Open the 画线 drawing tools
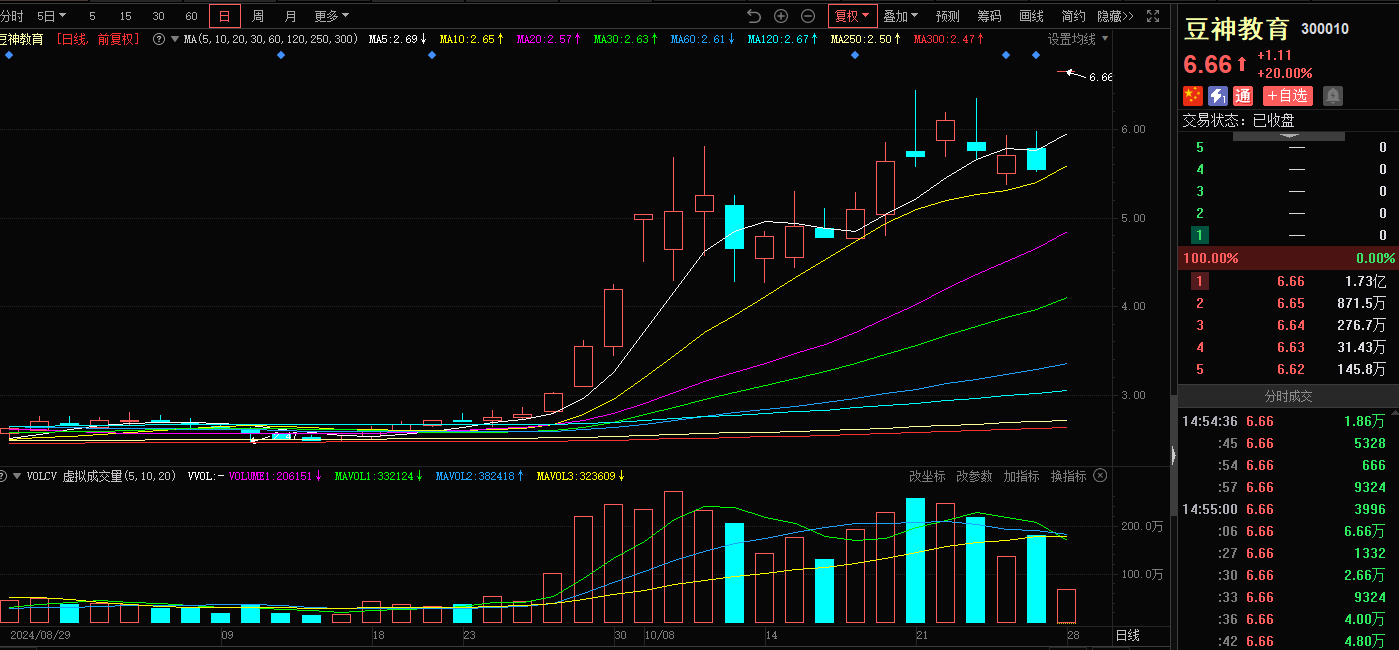 point(1031,16)
